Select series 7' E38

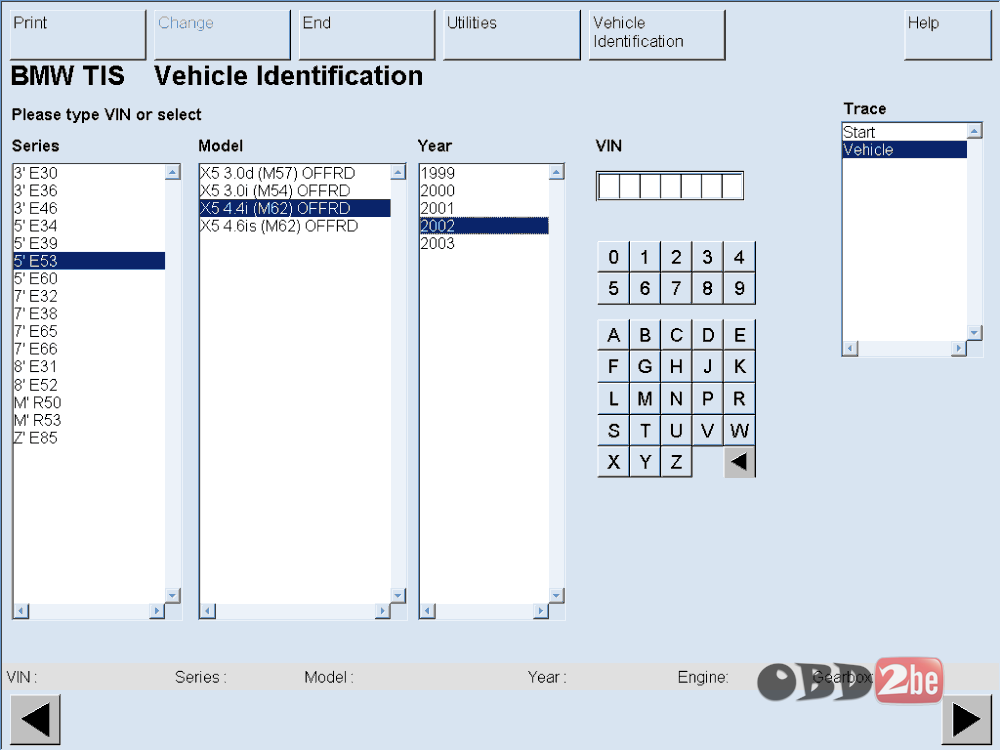click(89, 314)
